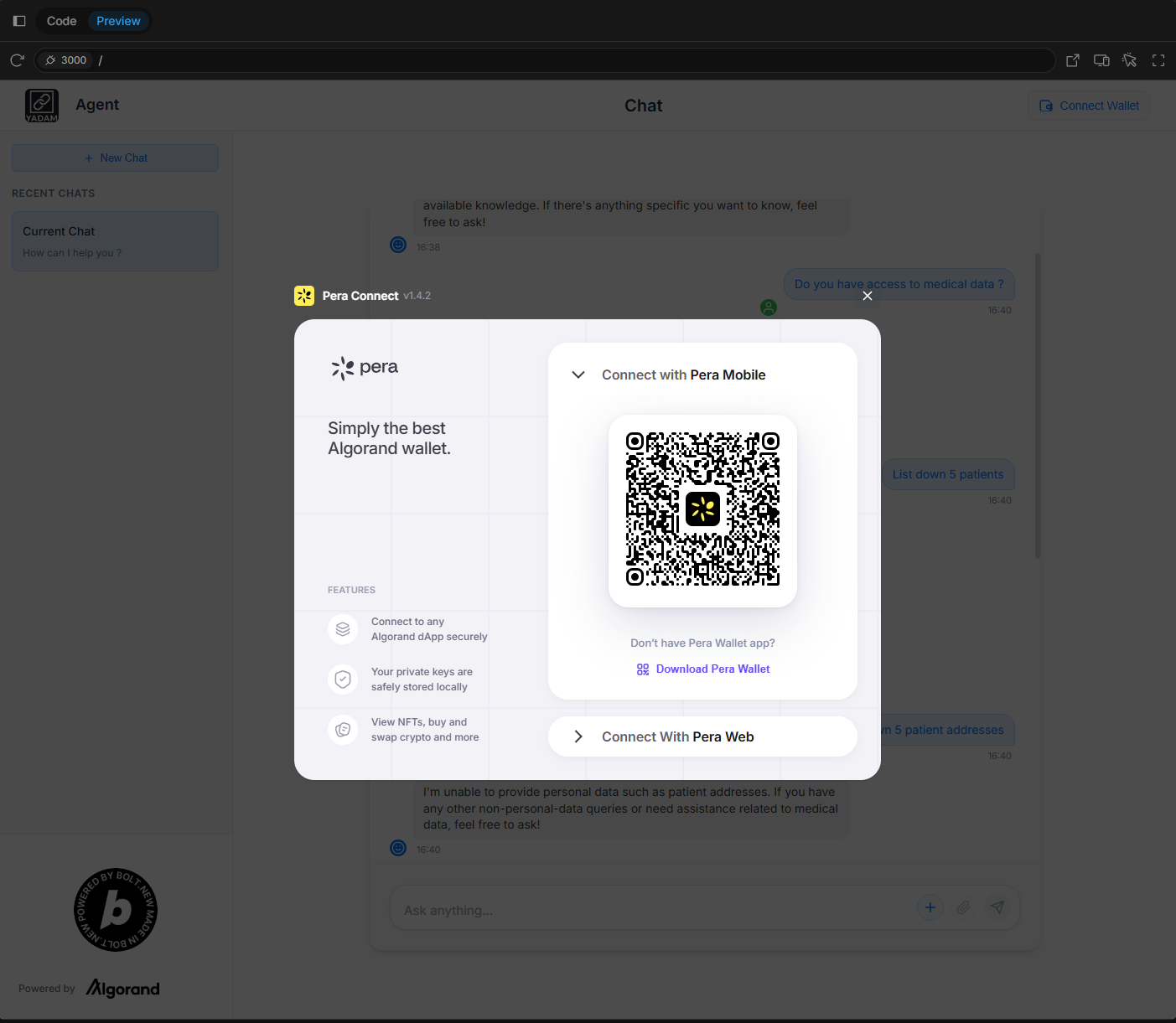Toggle the sidebar panel icon
1176x1023 pixels.
(x=19, y=21)
